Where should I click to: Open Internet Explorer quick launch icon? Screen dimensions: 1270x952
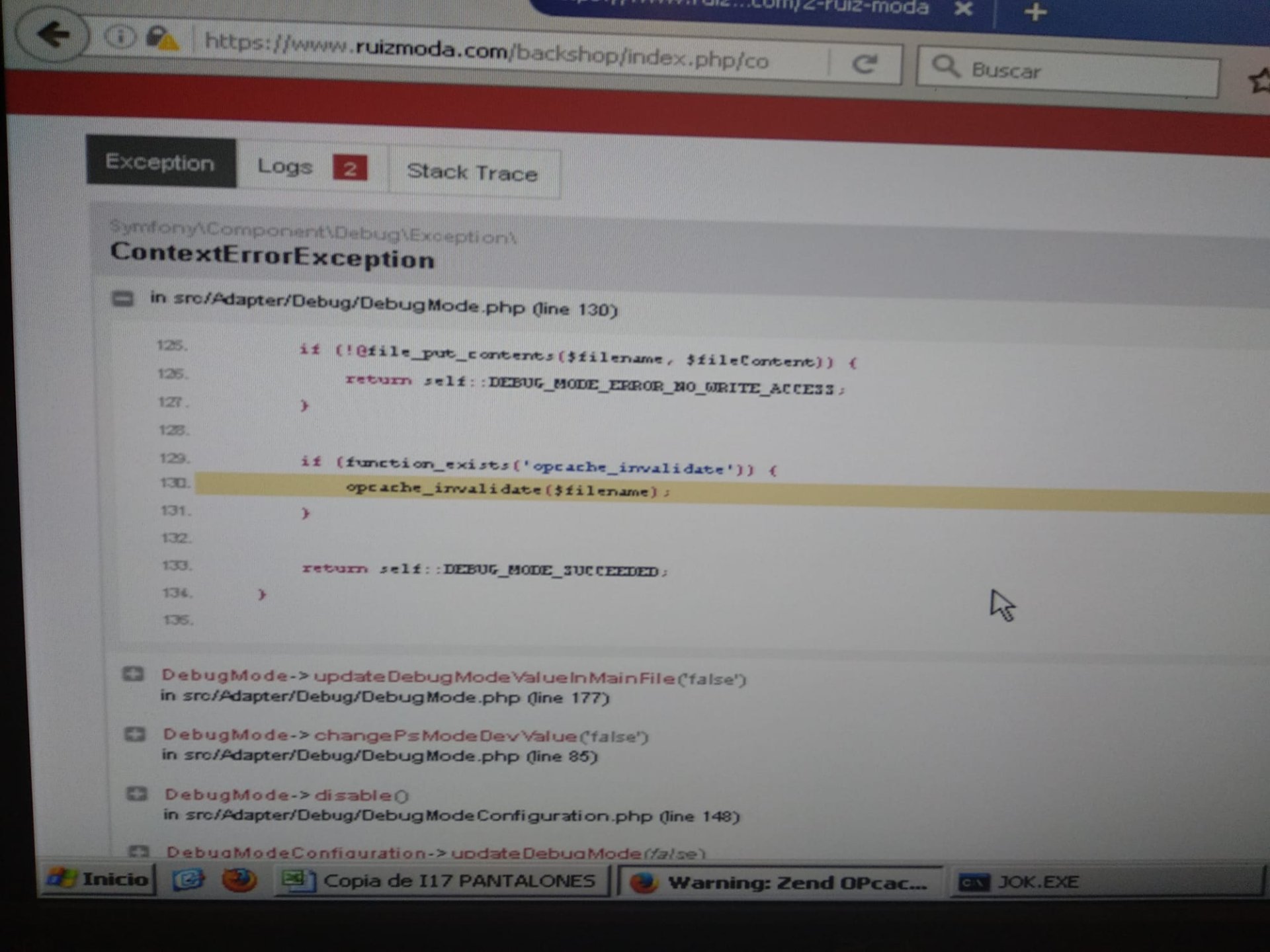[189, 879]
